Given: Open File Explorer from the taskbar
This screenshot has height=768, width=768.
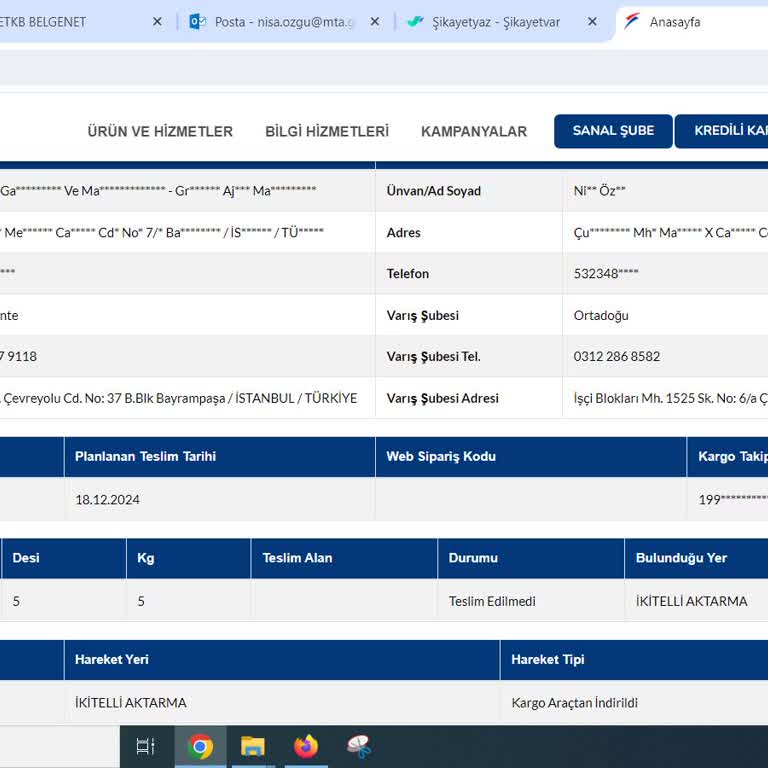Looking at the screenshot, I should click(253, 746).
